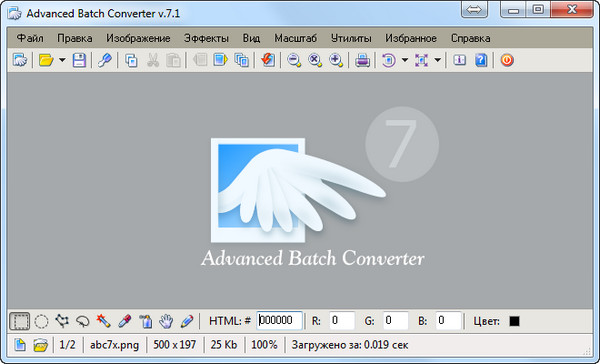
Task: Open image info with the 'i' icon
Action: point(460,60)
